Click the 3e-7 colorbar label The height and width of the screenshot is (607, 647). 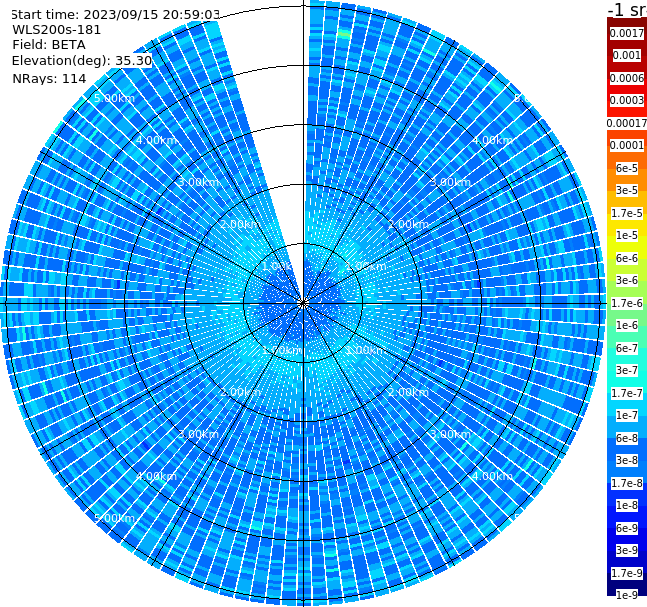click(627, 370)
